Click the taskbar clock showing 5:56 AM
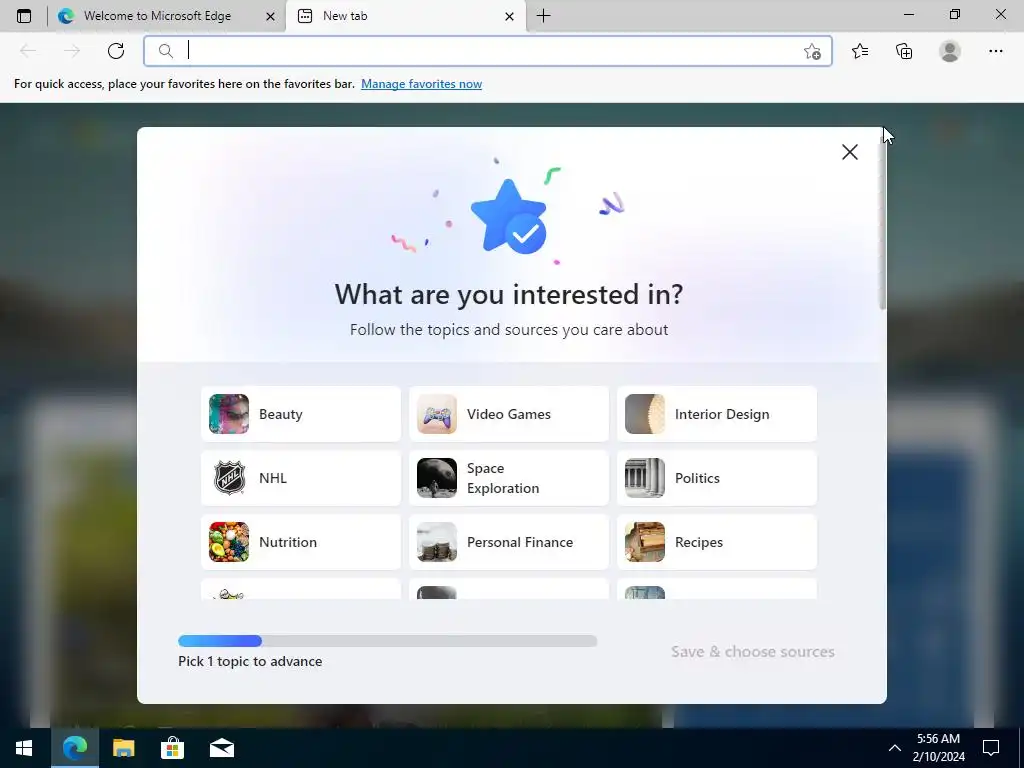The height and width of the screenshot is (768, 1024). coord(938,748)
